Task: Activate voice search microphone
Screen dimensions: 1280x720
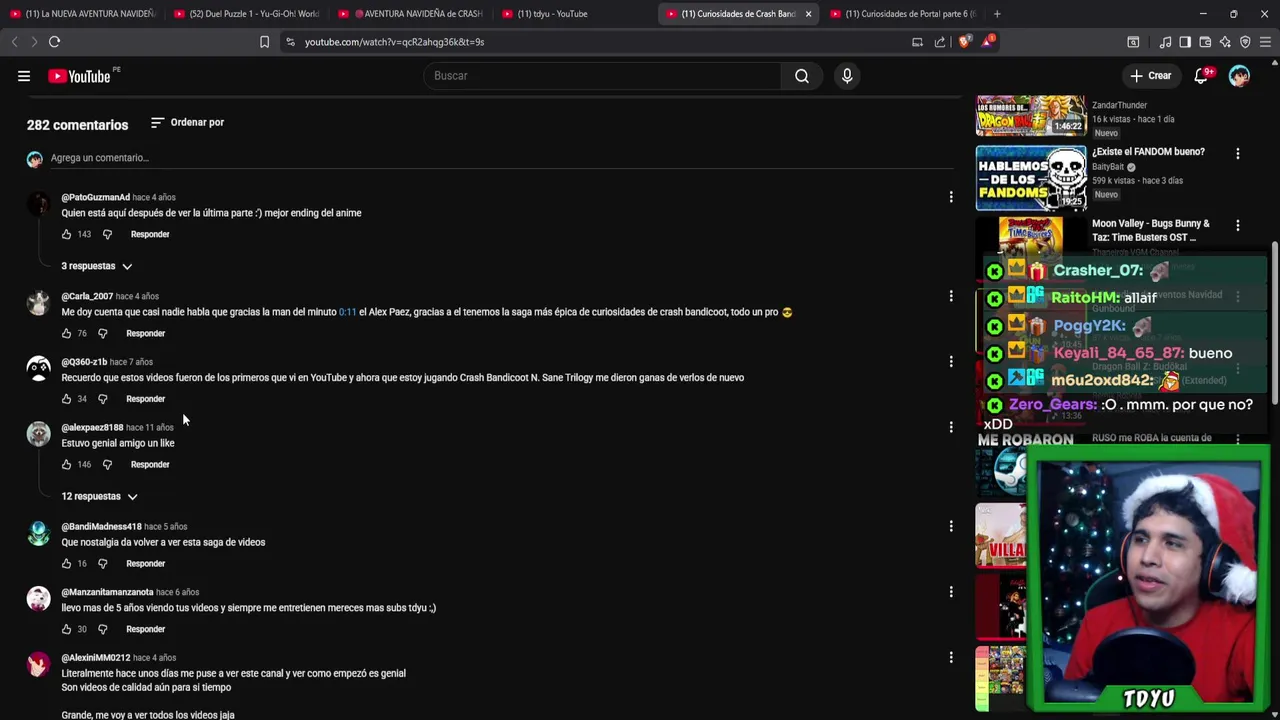Action: pyautogui.click(x=847, y=76)
